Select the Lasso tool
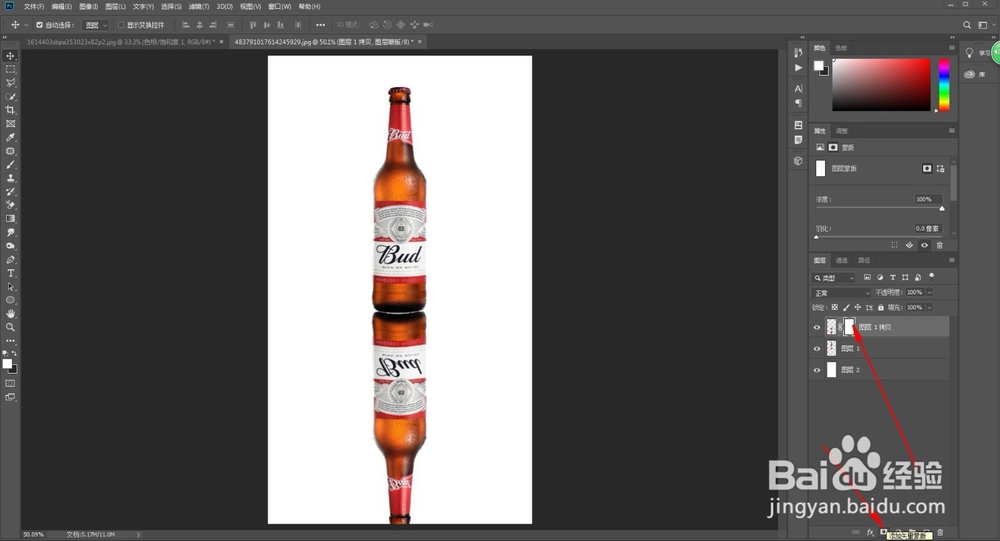The width and height of the screenshot is (1000, 541). pos(10,83)
